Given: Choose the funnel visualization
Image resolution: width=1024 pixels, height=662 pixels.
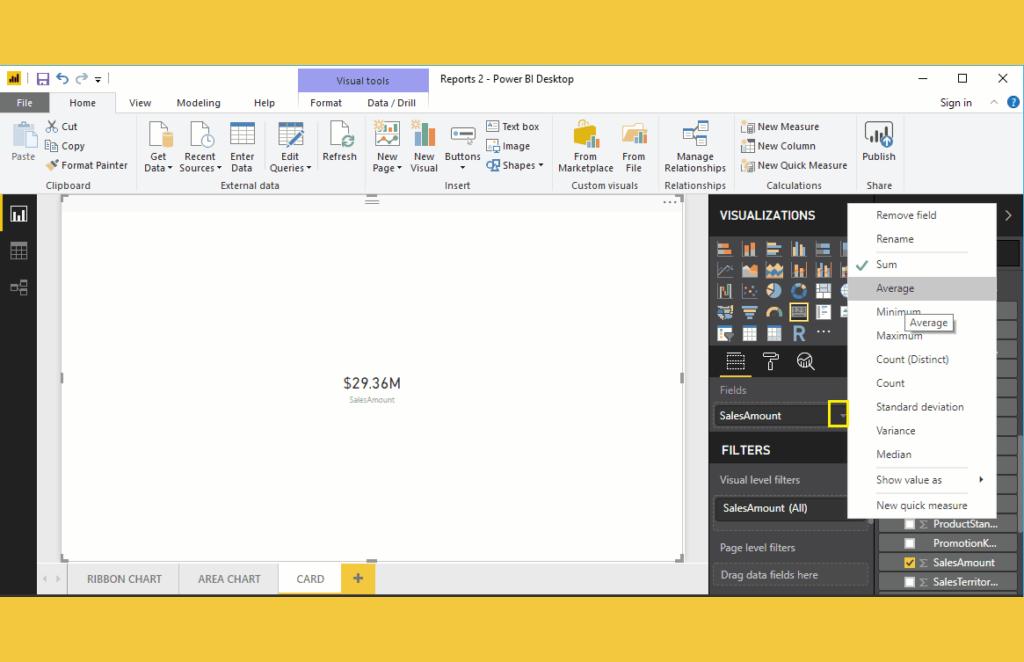Looking at the screenshot, I should click(750, 312).
